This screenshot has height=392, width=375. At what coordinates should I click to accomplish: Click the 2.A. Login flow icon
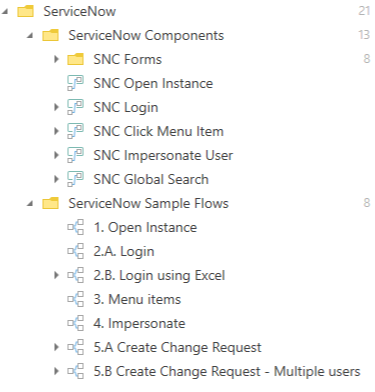[76, 251]
